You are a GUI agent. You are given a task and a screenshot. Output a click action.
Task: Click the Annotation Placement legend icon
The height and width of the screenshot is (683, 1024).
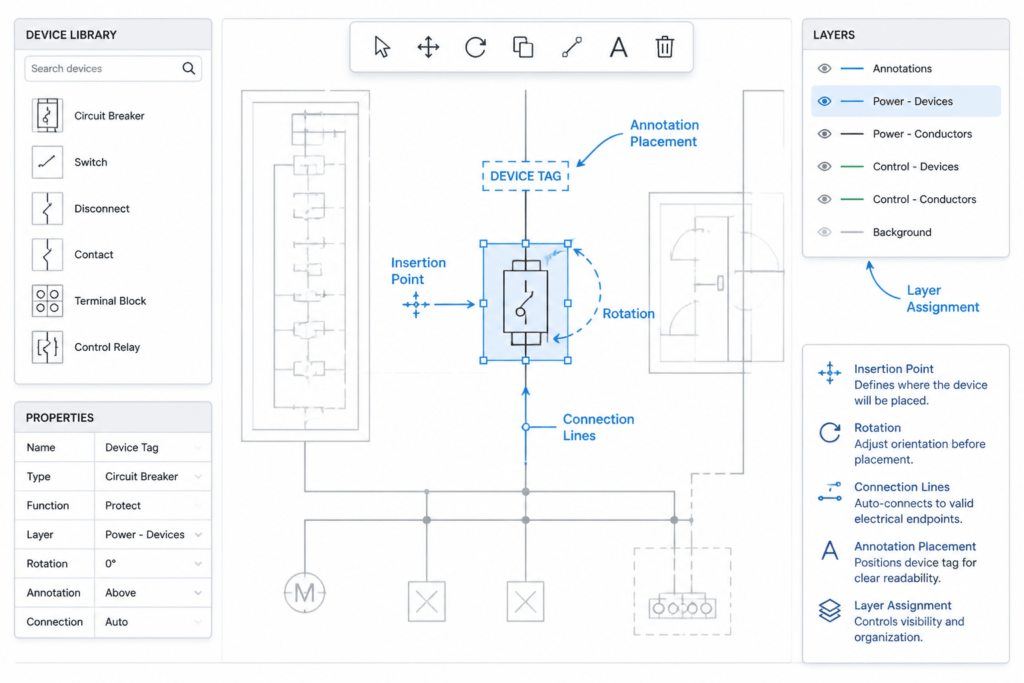(829, 550)
